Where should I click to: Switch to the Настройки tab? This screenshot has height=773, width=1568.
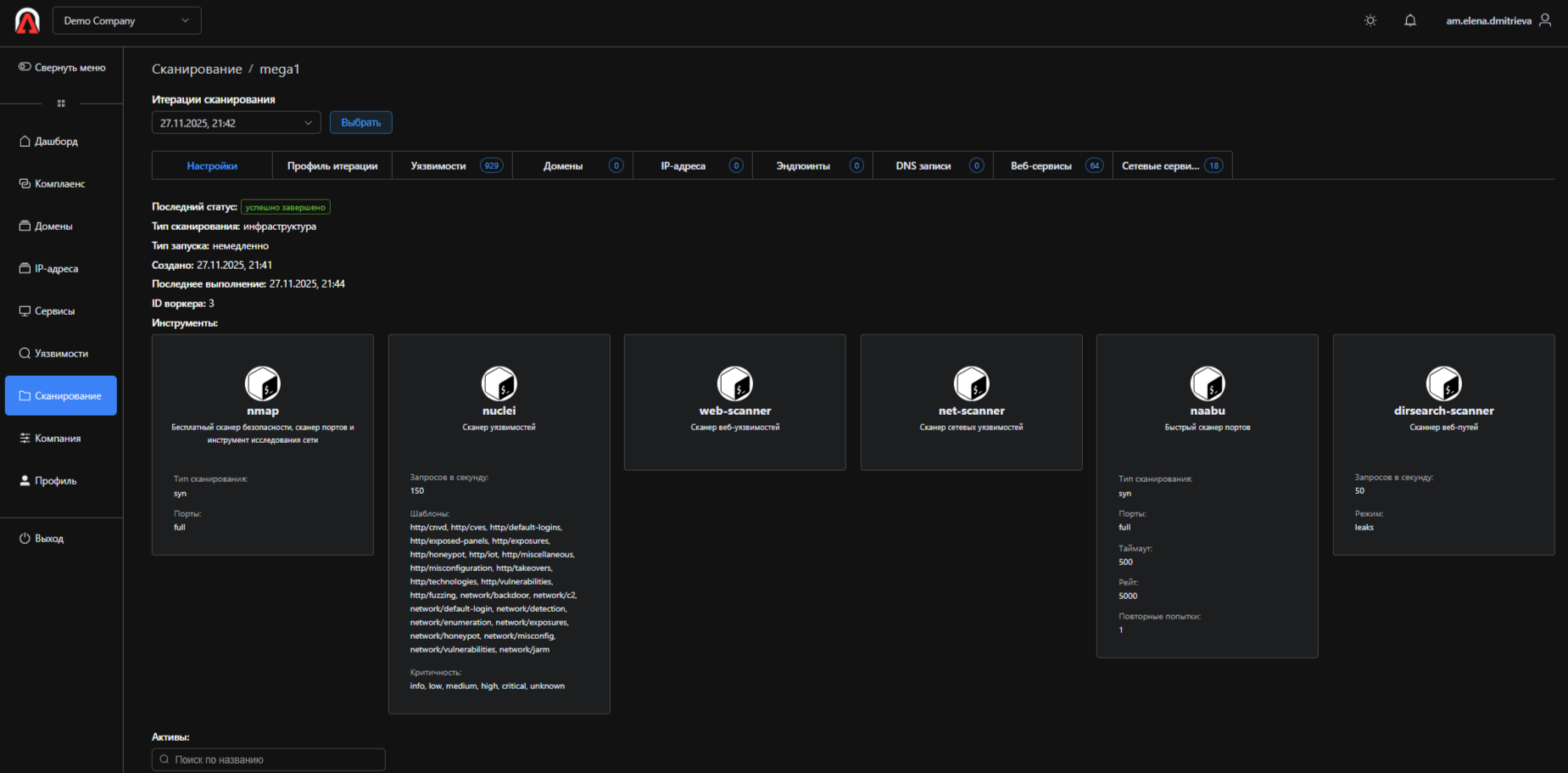click(x=212, y=165)
